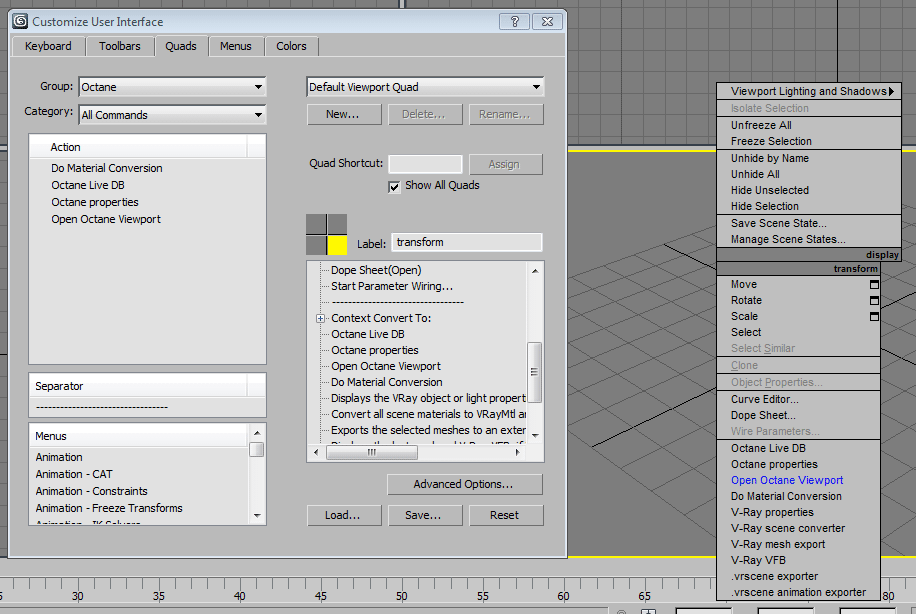916x614 pixels.
Task: Select Animation - CAT menu entry
Action: (x=74, y=474)
